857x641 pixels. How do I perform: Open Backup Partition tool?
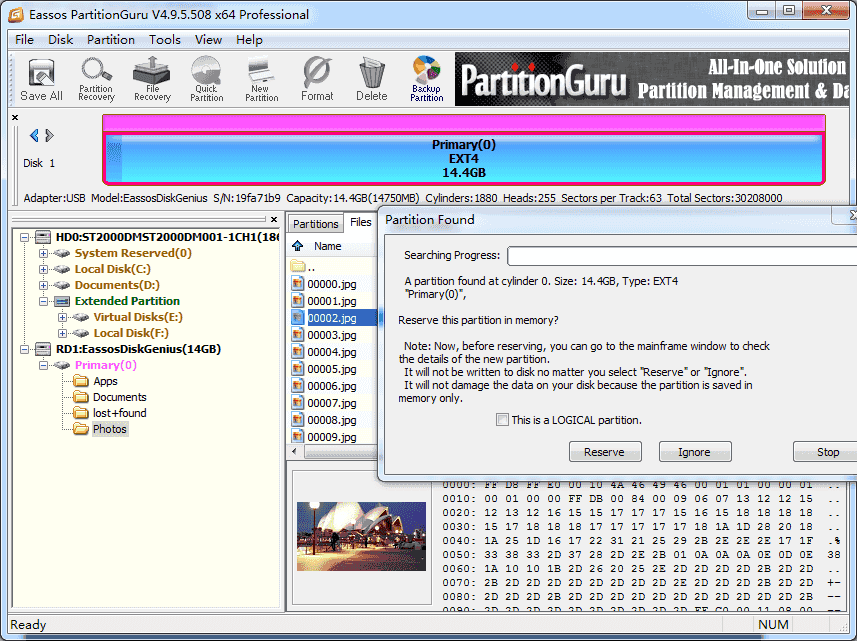coord(426,80)
